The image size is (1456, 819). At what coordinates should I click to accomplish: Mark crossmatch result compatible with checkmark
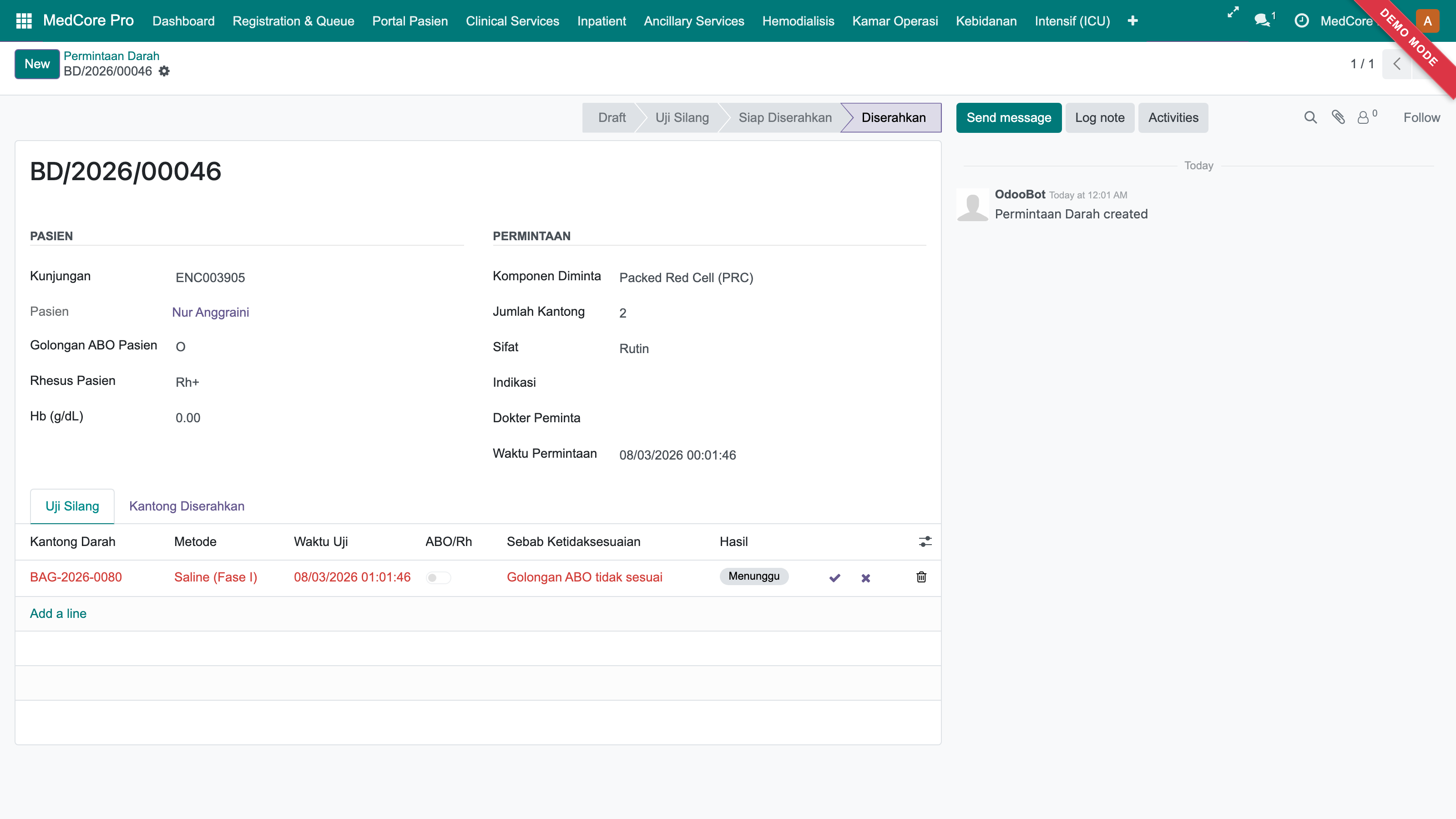[835, 578]
